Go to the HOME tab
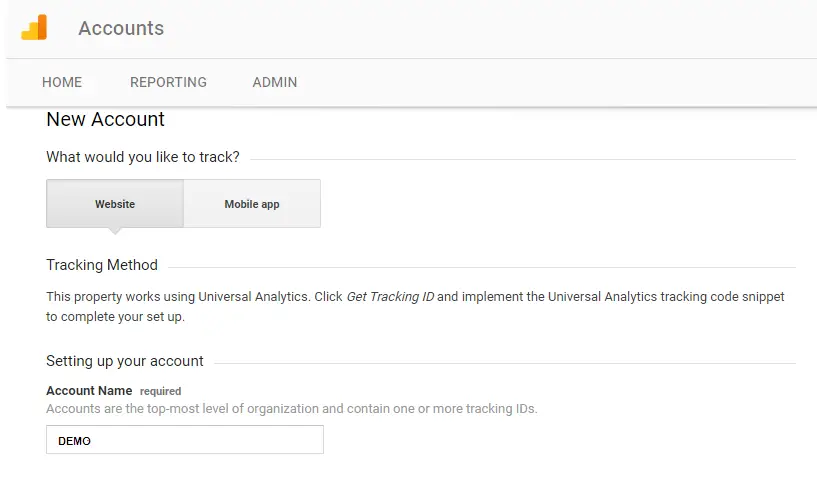 click(62, 82)
